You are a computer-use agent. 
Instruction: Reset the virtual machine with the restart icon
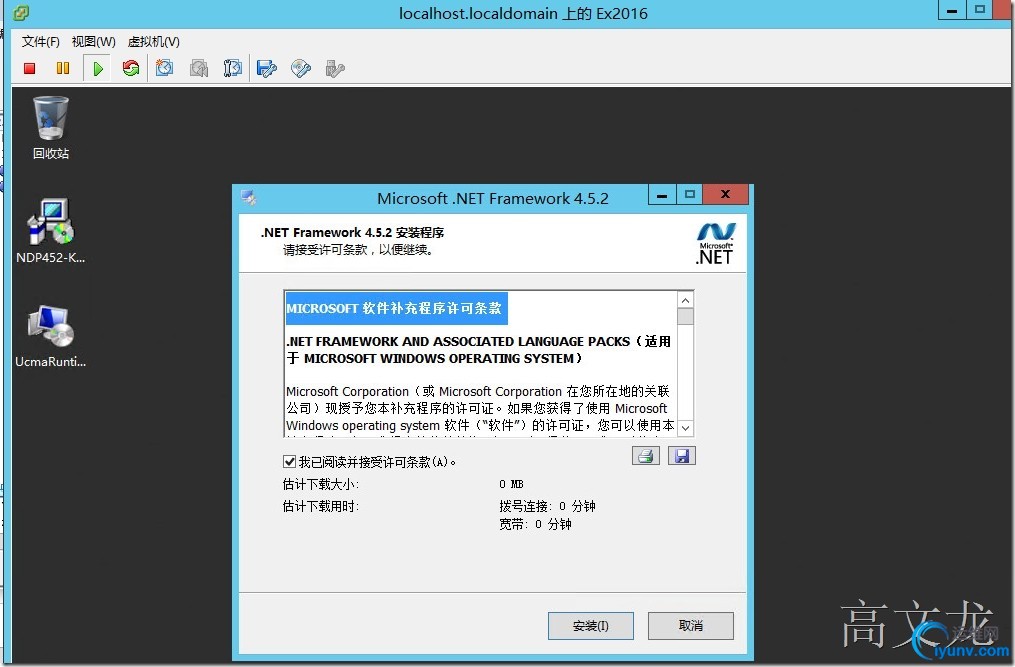click(x=131, y=68)
